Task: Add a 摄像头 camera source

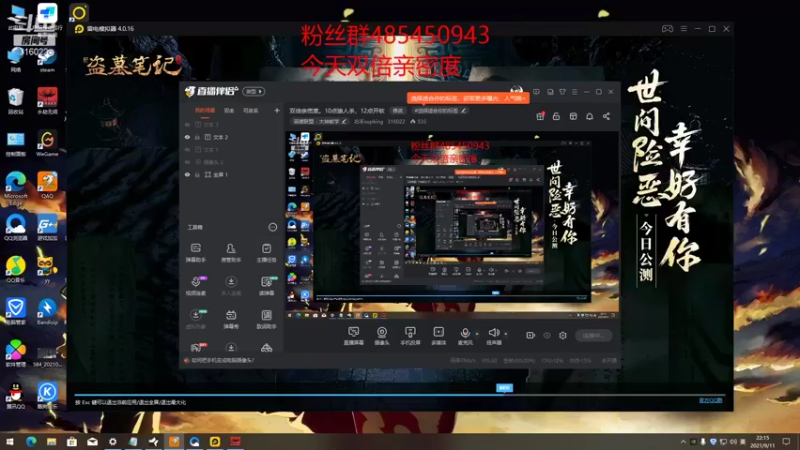Action: (382, 336)
